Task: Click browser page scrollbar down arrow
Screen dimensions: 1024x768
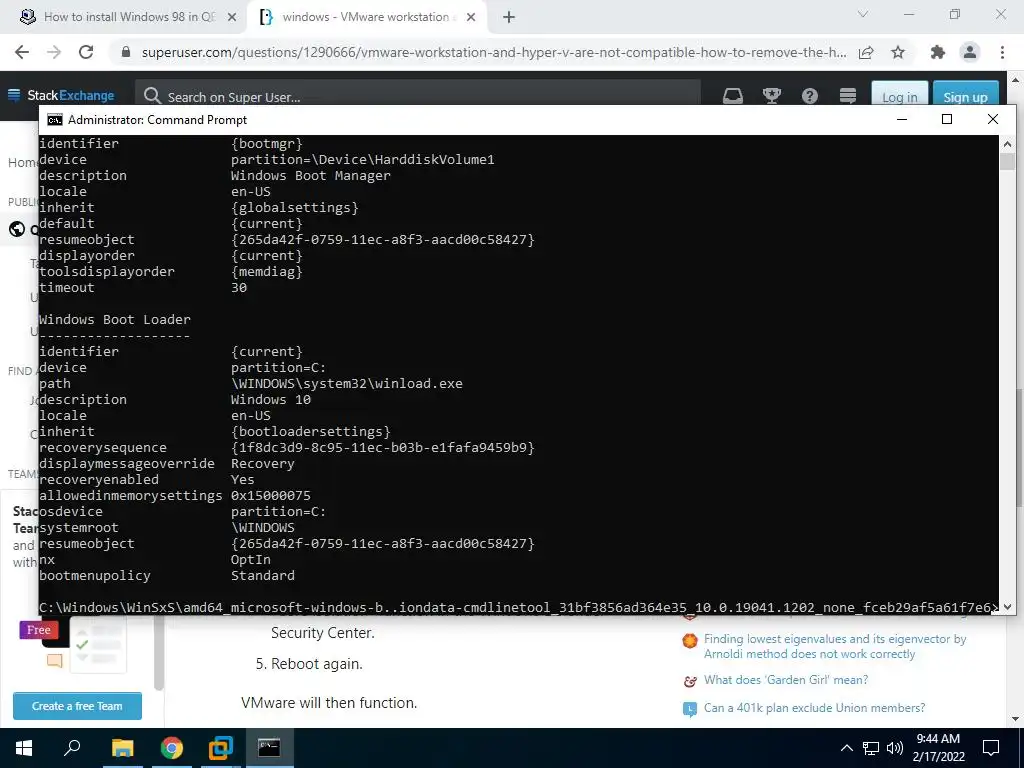Action: [1017, 719]
